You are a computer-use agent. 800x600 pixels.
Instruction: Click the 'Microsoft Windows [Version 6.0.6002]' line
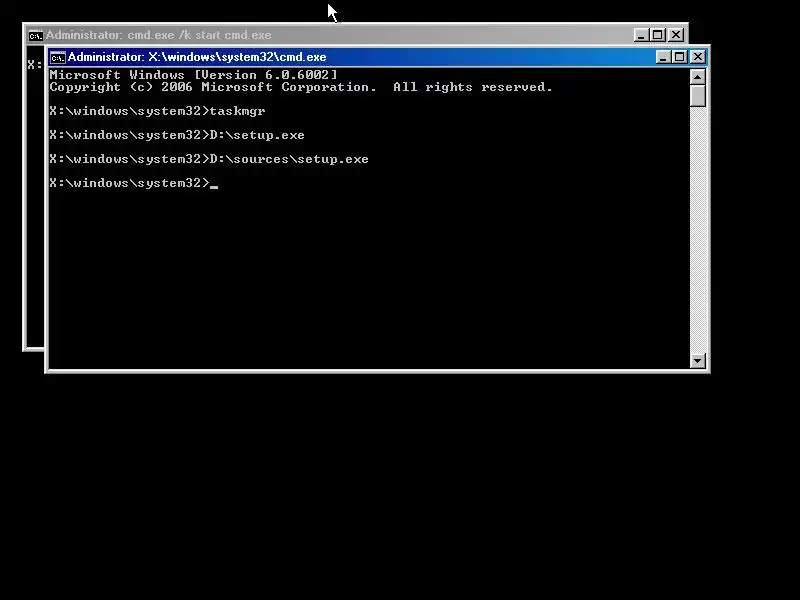193,75
